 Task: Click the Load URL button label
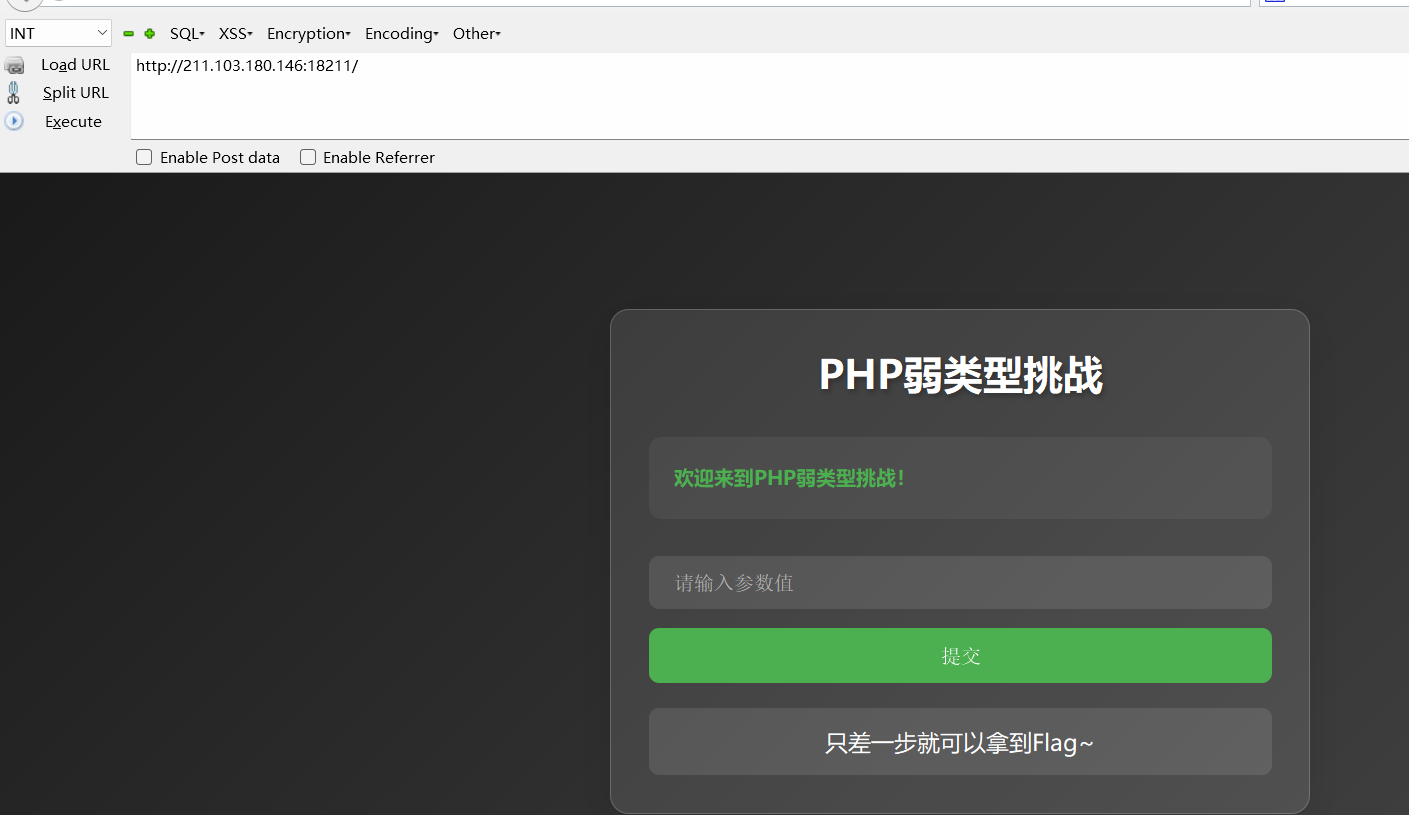[x=75, y=65]
